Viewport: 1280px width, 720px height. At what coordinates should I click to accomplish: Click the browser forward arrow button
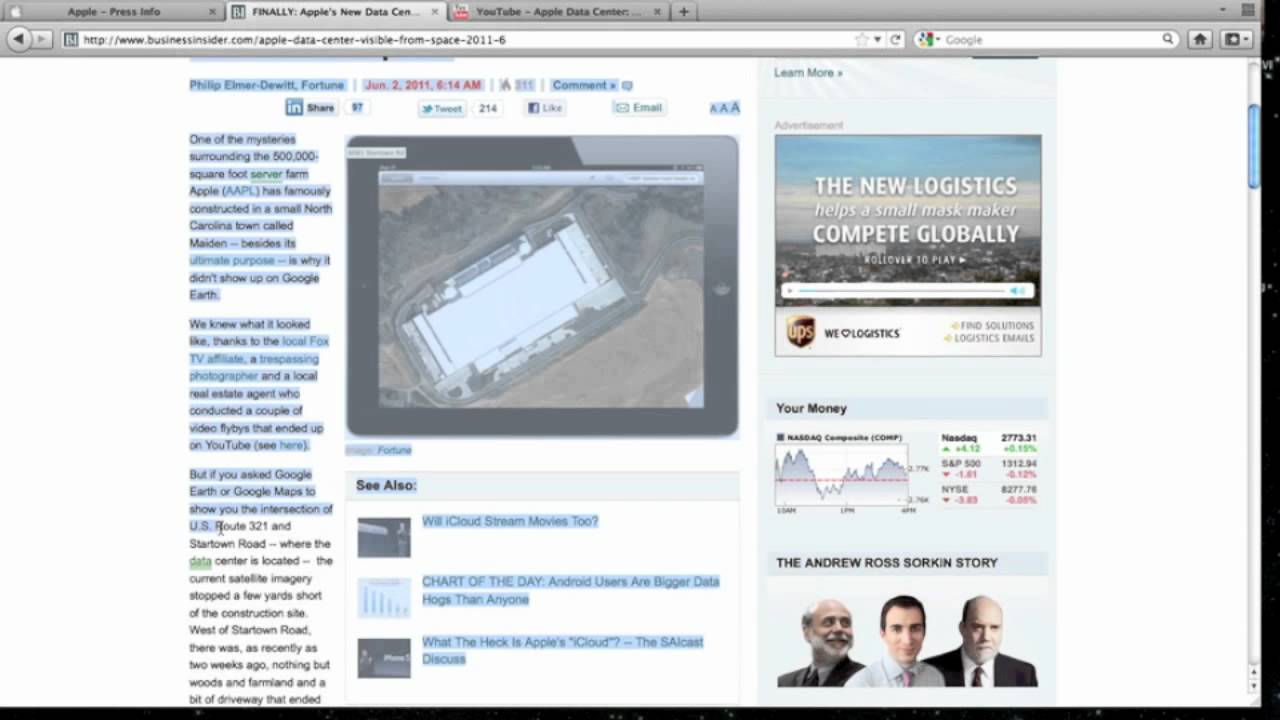43,39
